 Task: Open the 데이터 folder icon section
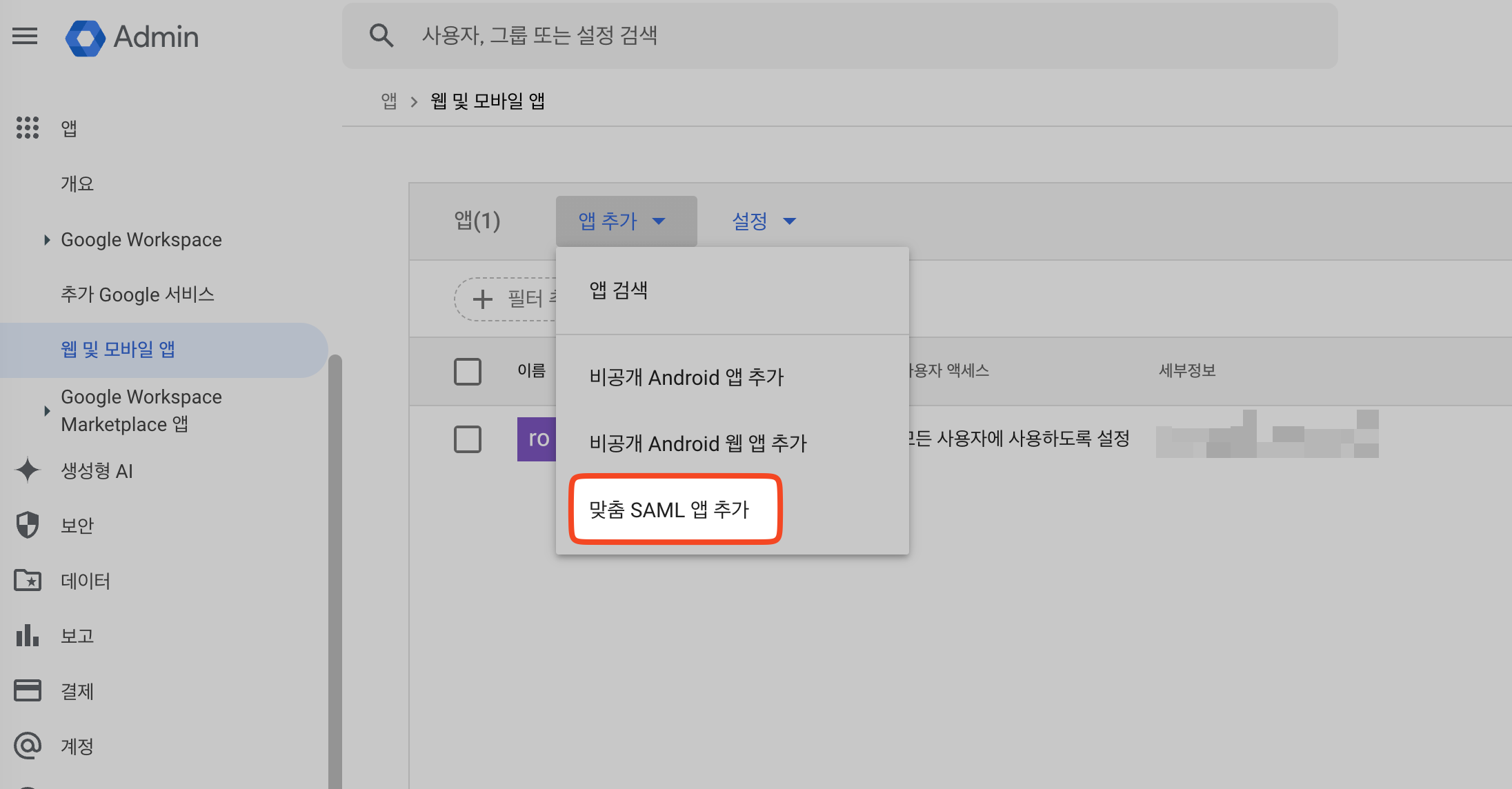[28, 581]
